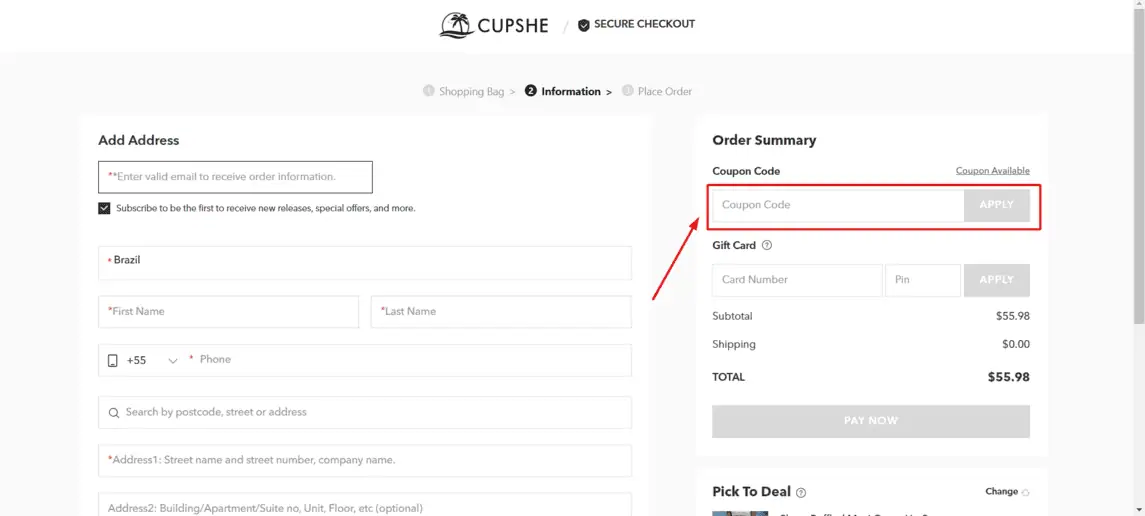Click the Gift Card help question icon

[x=767, y=245]
